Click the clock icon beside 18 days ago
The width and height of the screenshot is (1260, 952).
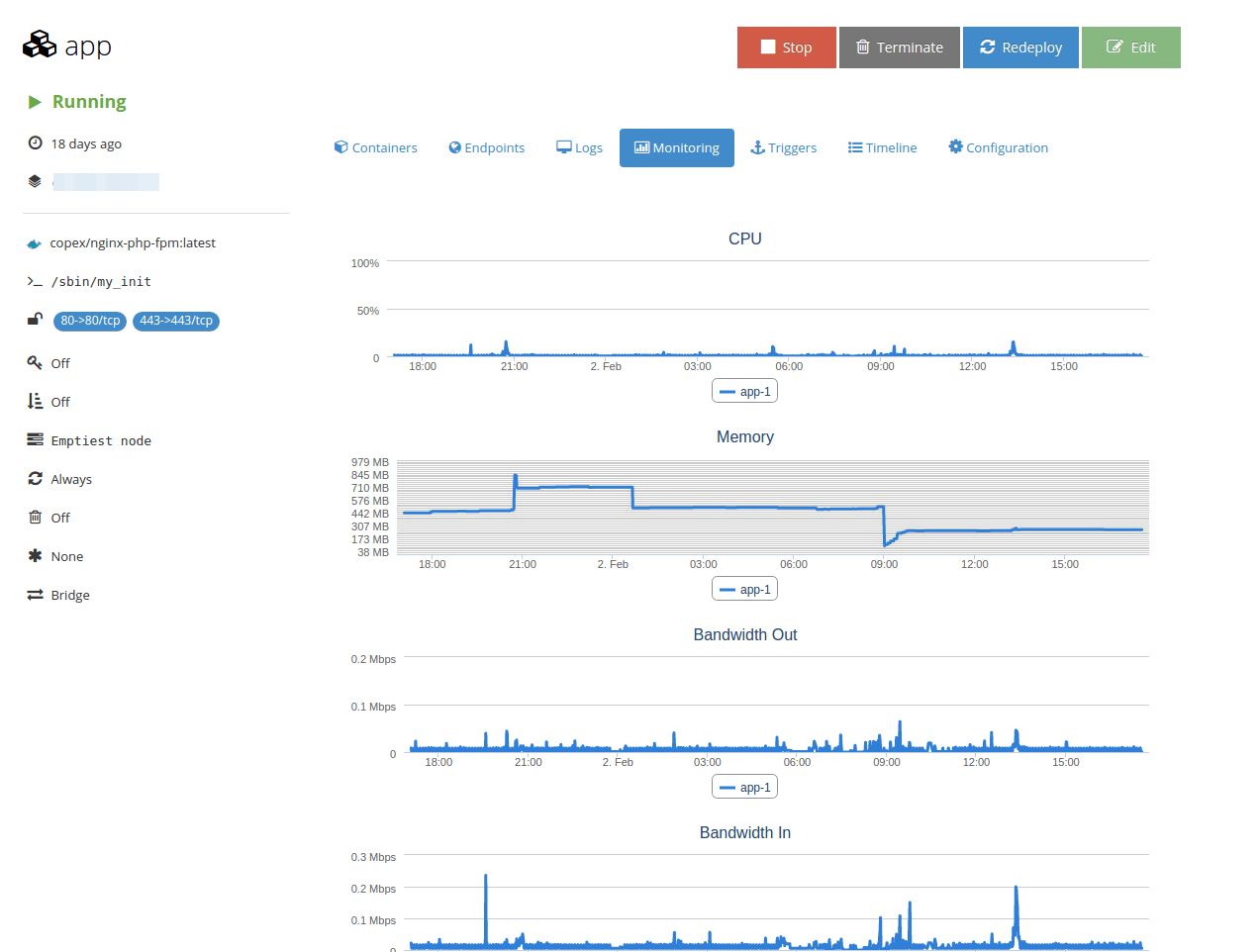pos(35,143)
